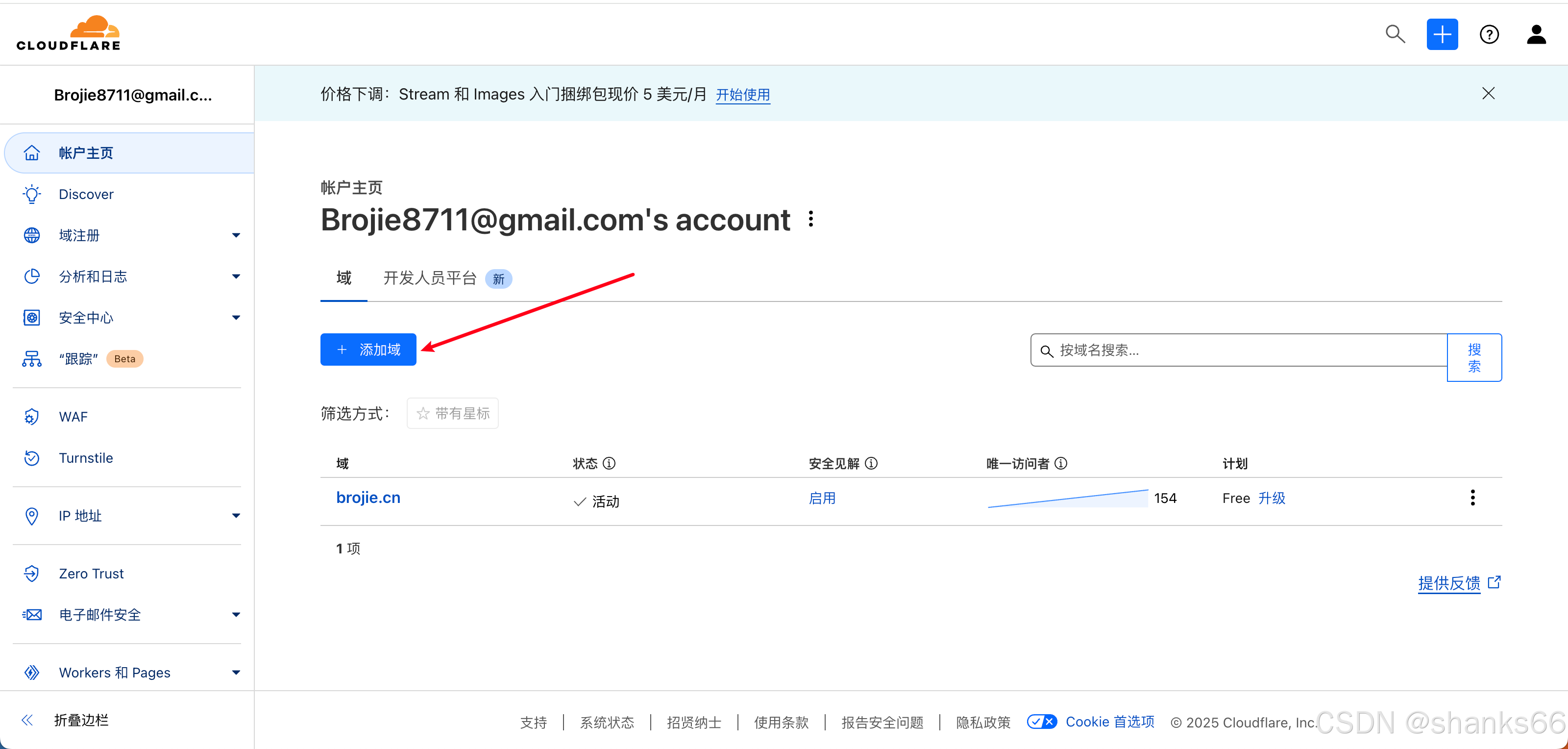Switch to the 开发人员平台 tab
Viewport: 1568px width, 749px height.
click(x=430, y=278)
